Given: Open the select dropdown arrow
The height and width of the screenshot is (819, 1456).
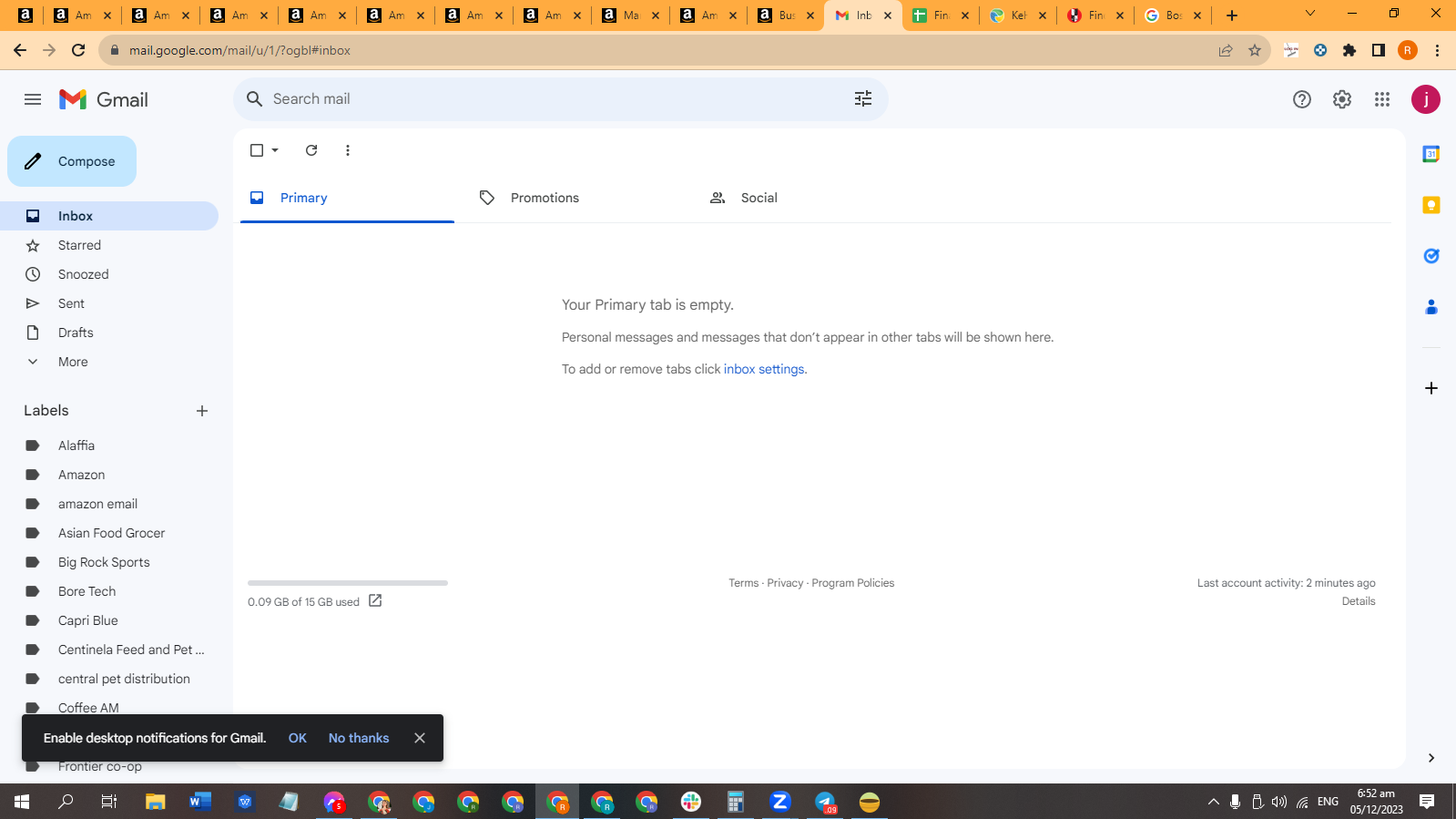Looking at the screenshot, I should coord(275,150).
